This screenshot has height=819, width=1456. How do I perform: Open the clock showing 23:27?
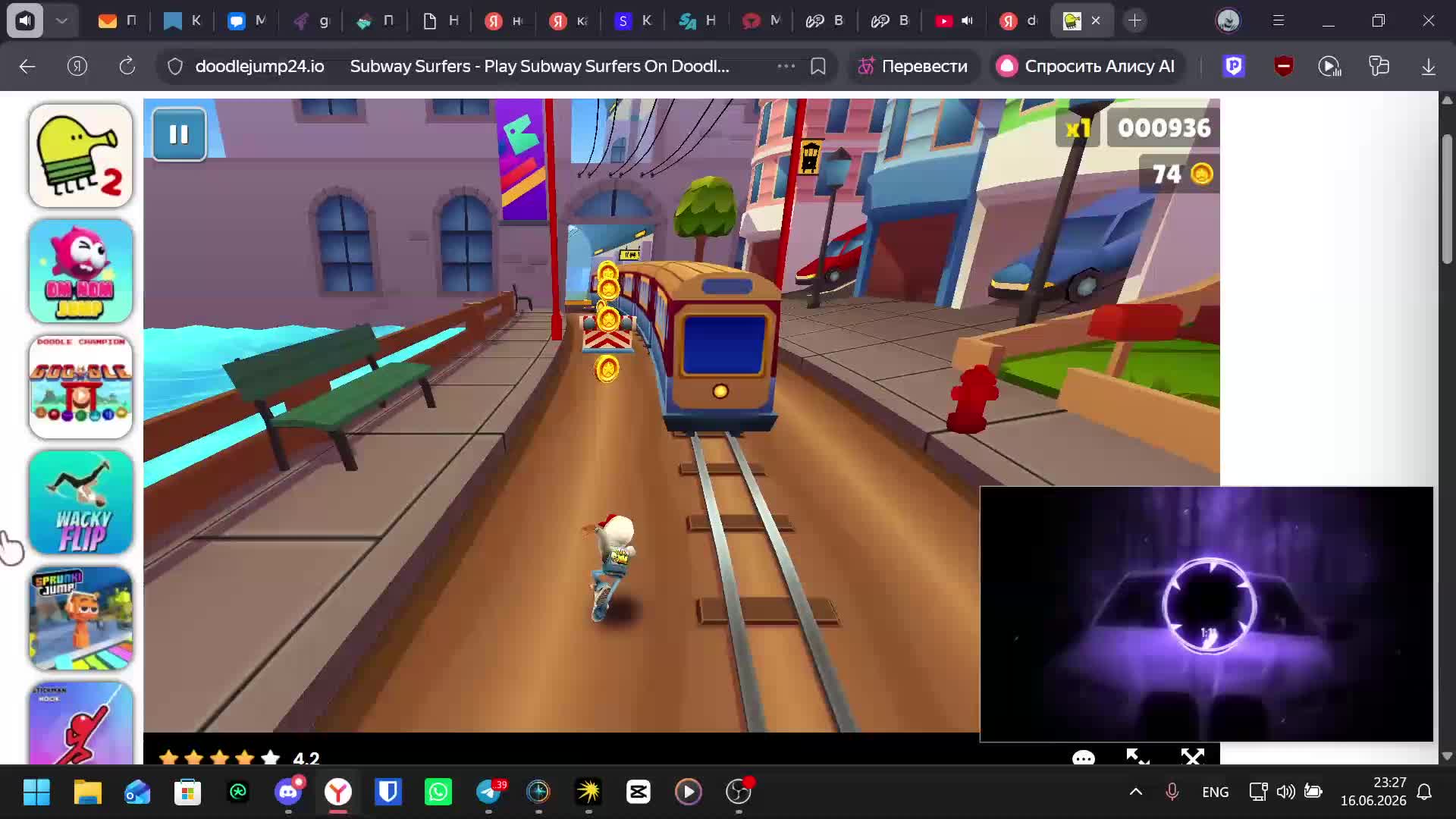point(1373,792)
